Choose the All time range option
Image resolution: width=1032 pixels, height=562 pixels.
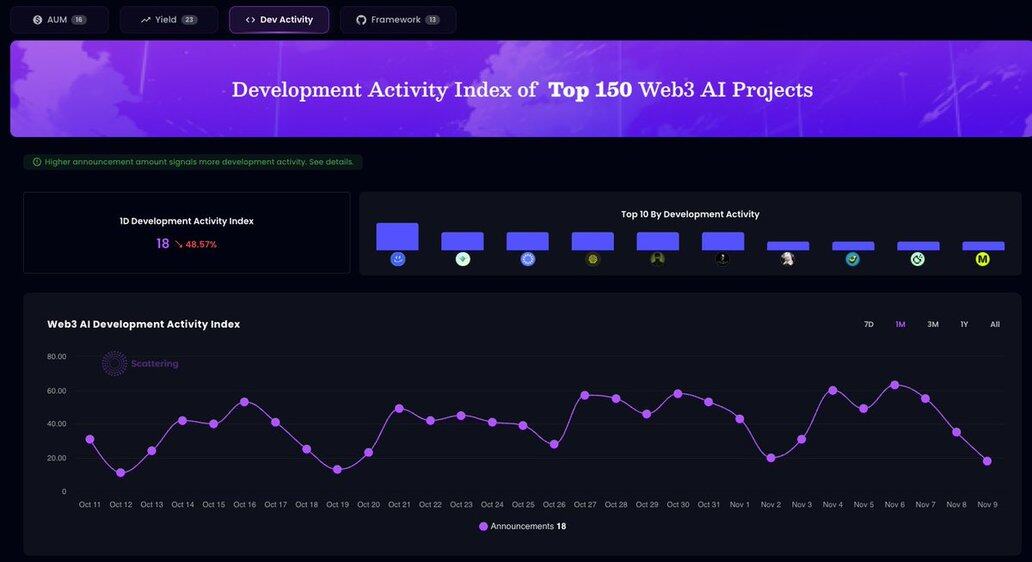click(x=994, y=325)
